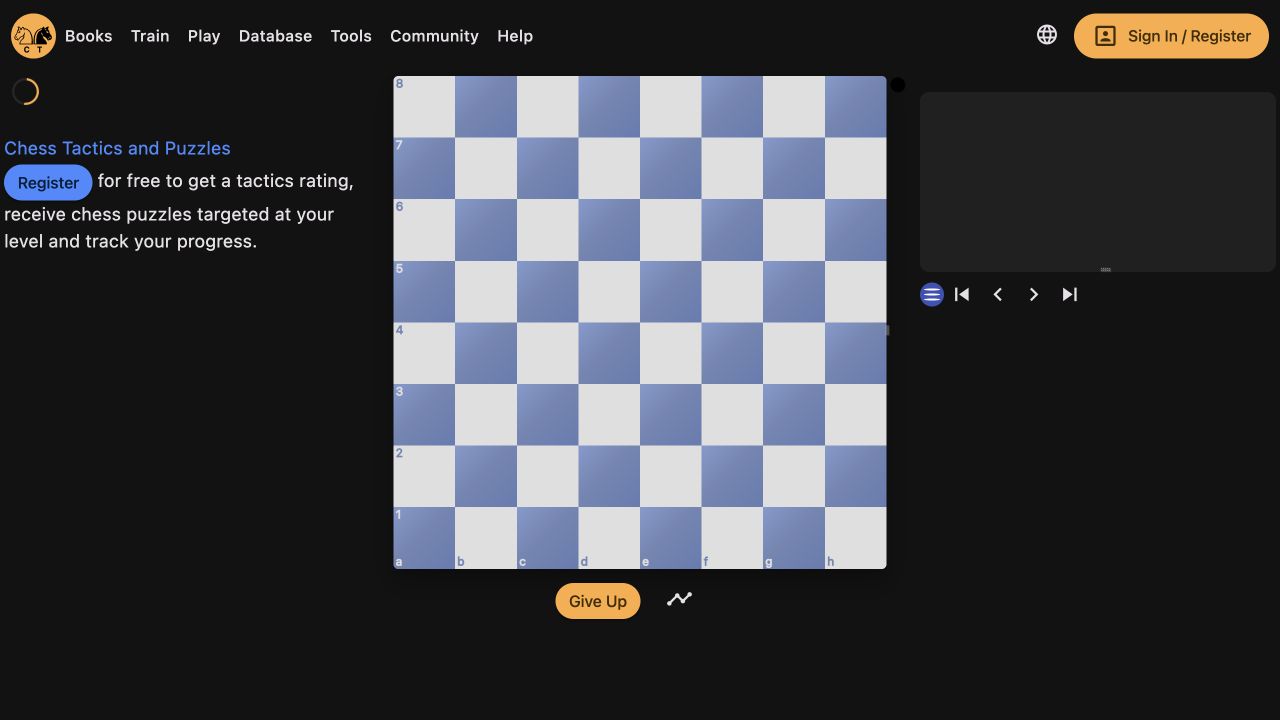Screen dimensions: 1280x720
Task: Open the Community menu
Action: pyautogui.click(x=434, y=36)
